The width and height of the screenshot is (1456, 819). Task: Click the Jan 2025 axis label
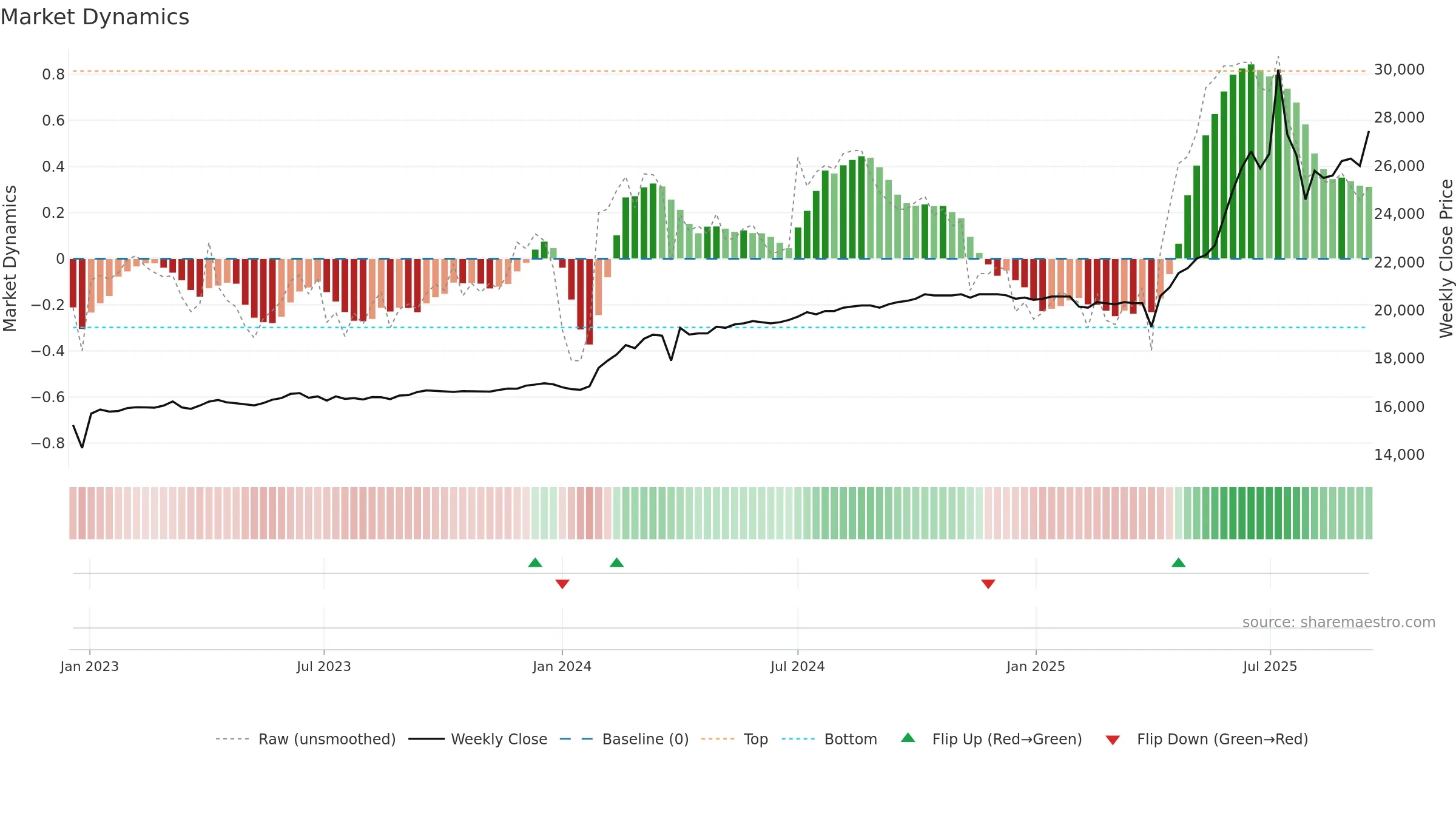[x=1036, y=666]
